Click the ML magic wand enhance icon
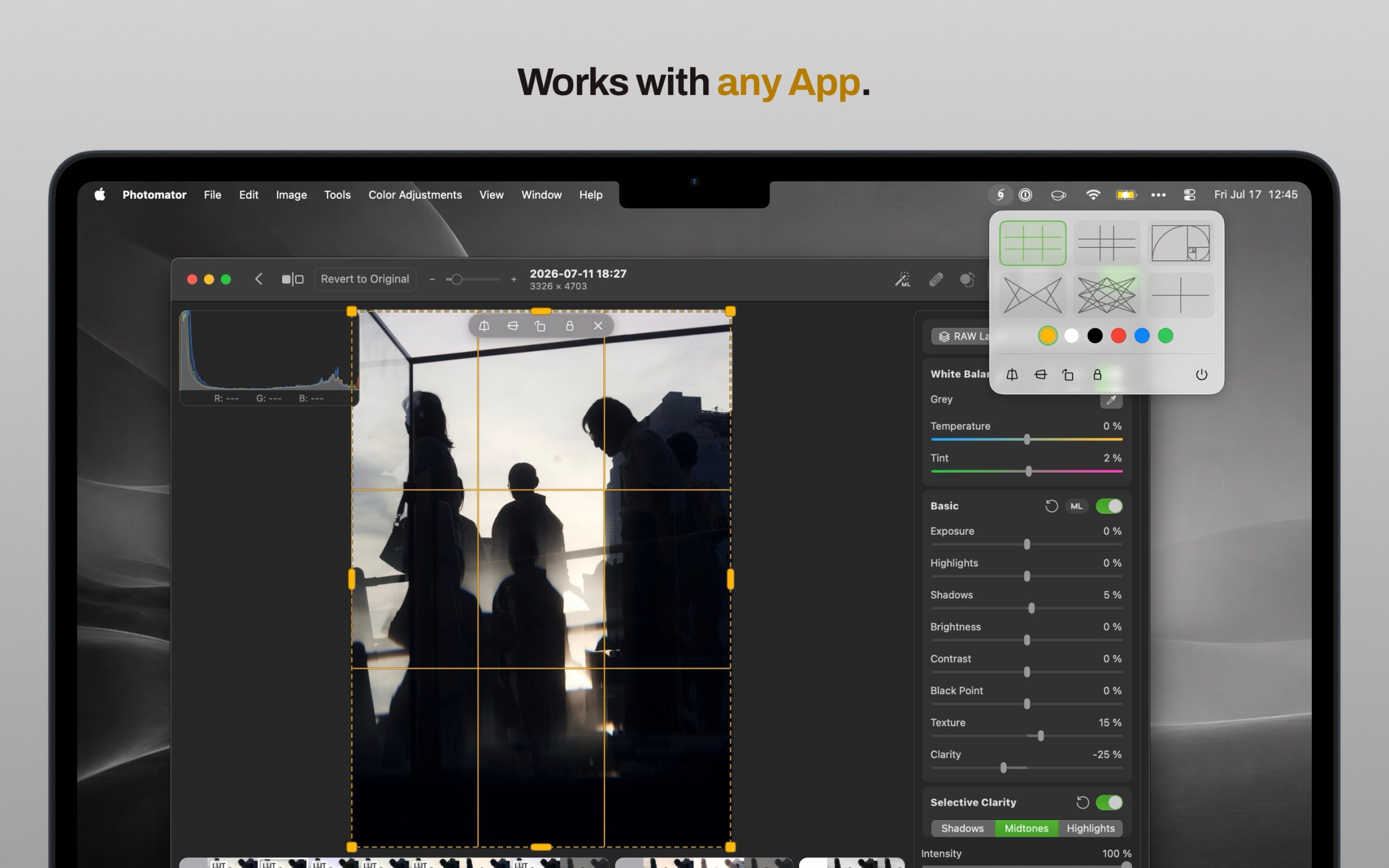 pos(902,279)
